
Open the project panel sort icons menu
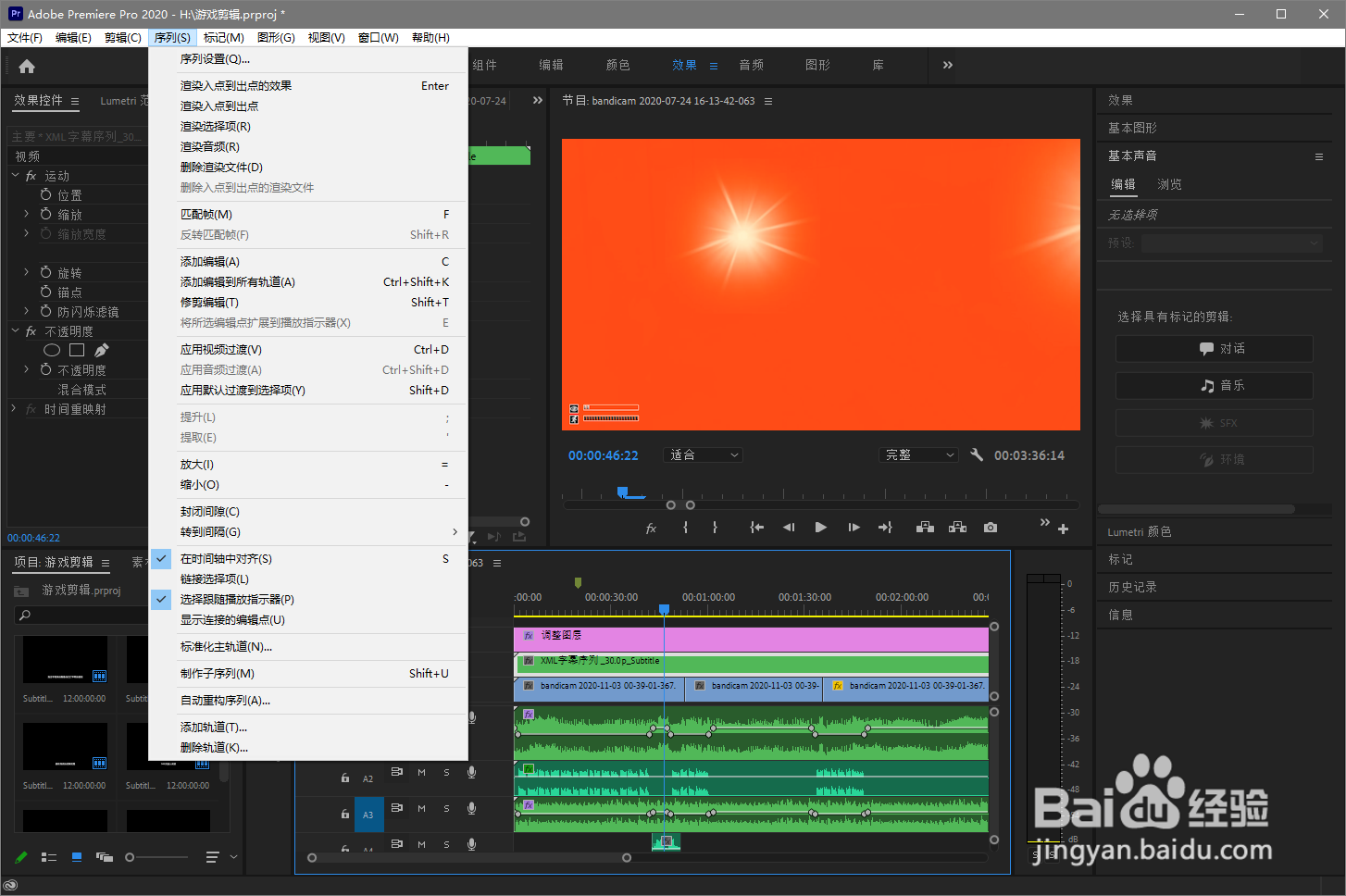pyautogui.click(x=213, y=857)
